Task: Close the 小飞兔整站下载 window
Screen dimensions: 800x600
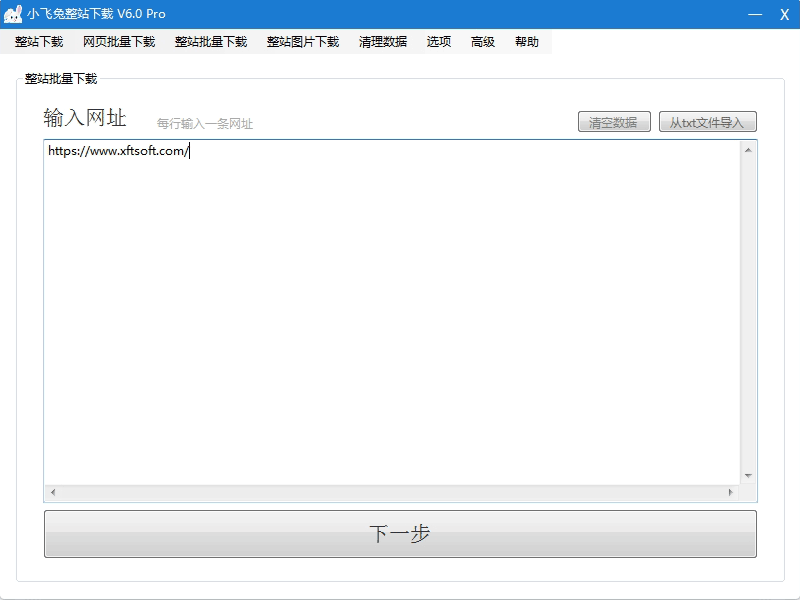Action: click(784, 14)
